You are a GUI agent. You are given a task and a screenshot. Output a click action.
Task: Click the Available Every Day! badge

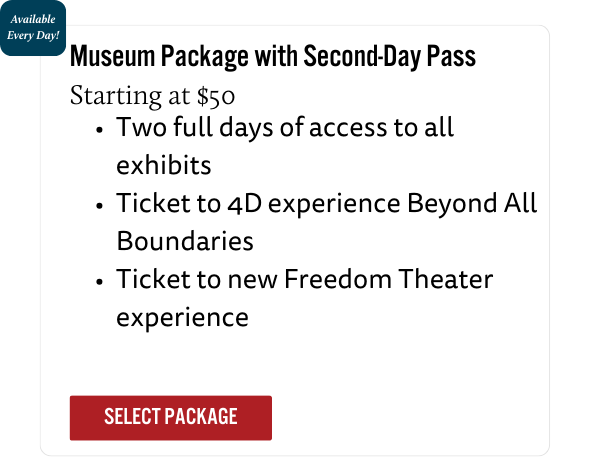[33, 28]
